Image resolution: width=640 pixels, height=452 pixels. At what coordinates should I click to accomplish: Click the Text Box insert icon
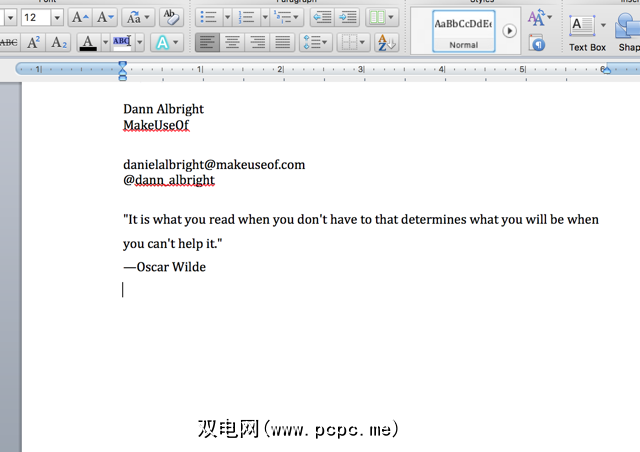tap(582, 26)
